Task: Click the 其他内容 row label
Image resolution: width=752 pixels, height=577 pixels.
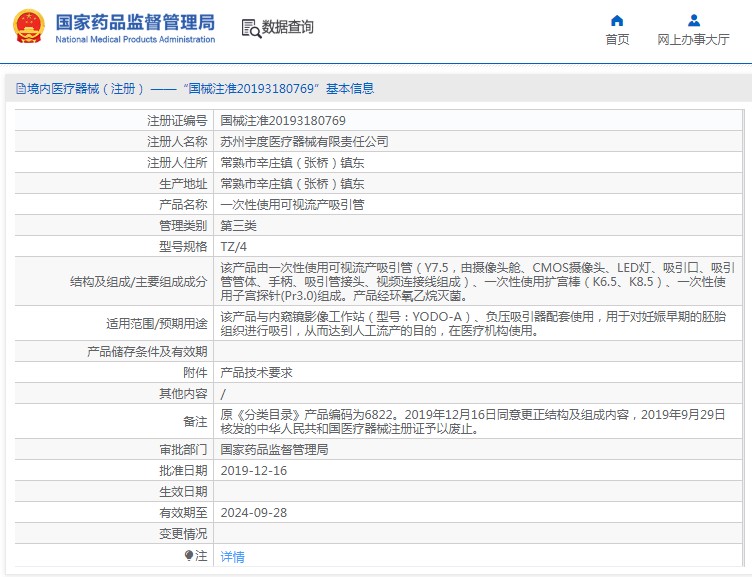Action: click(183, 394)
